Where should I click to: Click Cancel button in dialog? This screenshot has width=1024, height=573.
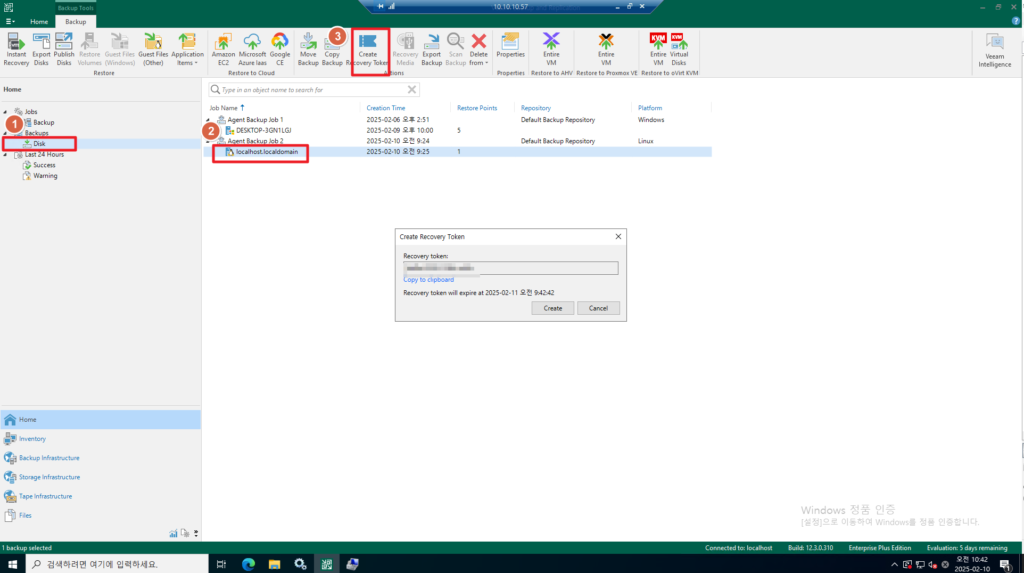click(598, 308)
